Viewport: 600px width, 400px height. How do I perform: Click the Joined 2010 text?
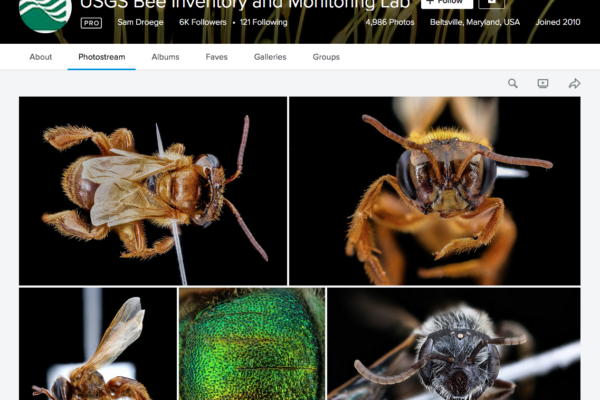[558, 22]
